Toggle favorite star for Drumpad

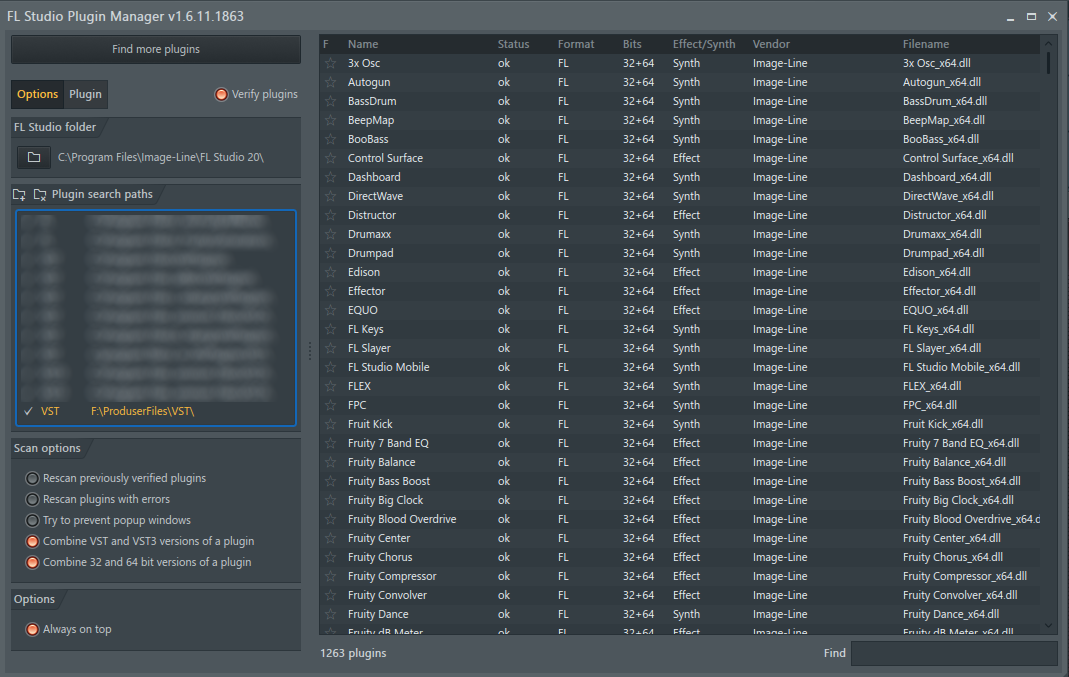click(x=331, y=254)
